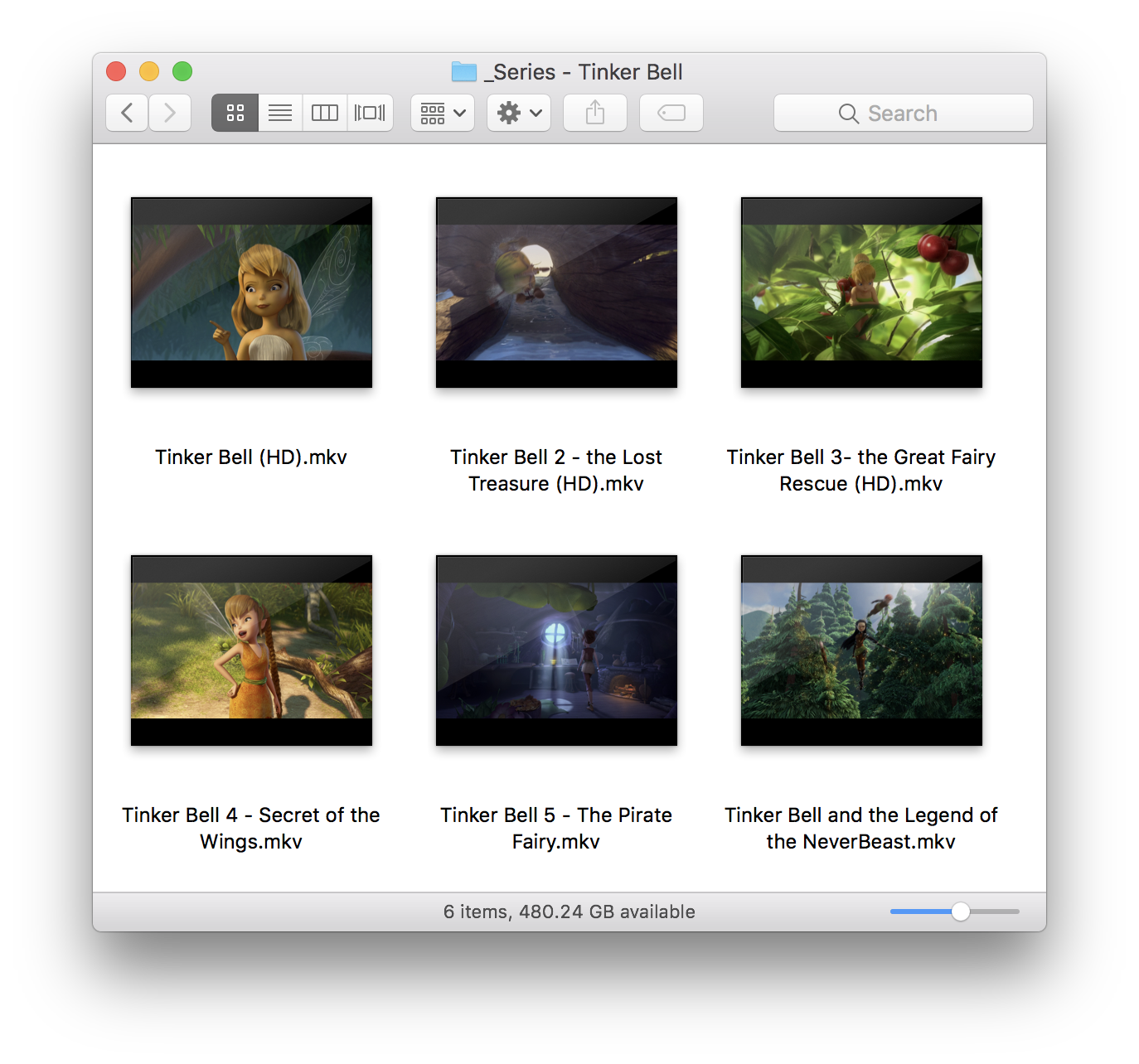Click the name "Tinker Bell 2 - the Lost Treasure (HD).mkv"
Image resolution: width=1139 pixels, height=1064 pixels.
pos(556,471)
